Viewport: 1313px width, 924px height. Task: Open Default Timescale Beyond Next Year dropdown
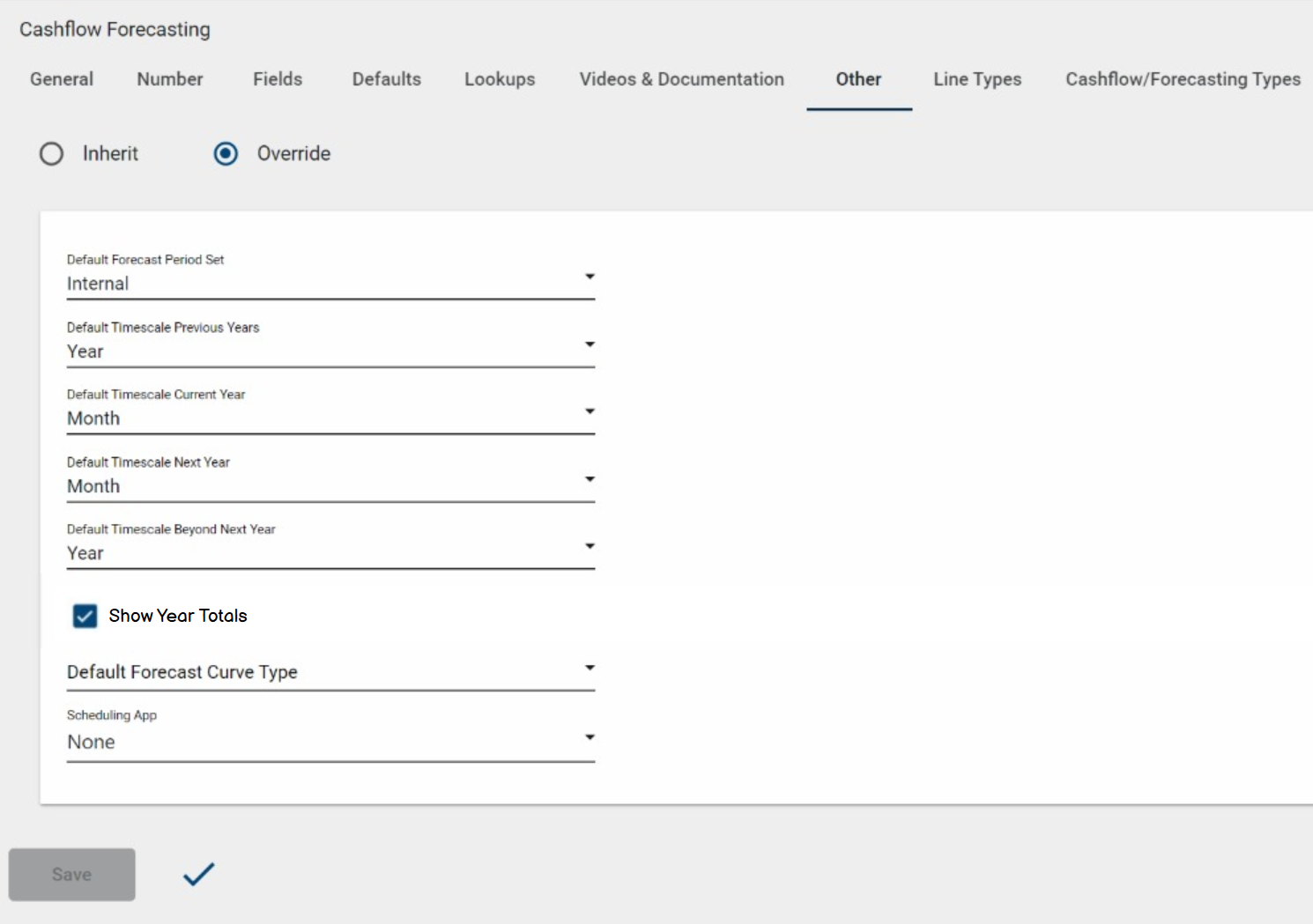click(330, 552)
